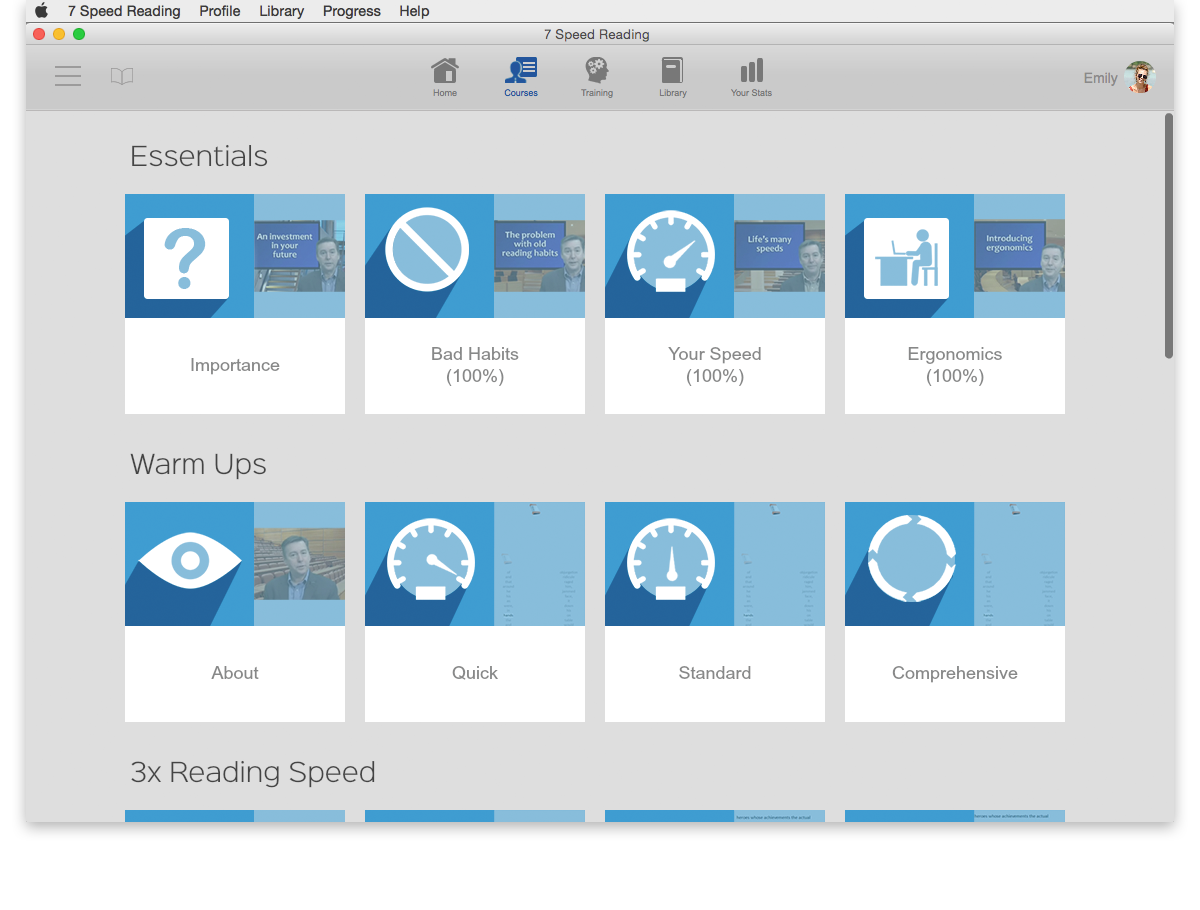The height and width of the screenshot is (910, 1200).
Task: Click the 3x Reading Speed heading
Action: (x=253, y=772)
